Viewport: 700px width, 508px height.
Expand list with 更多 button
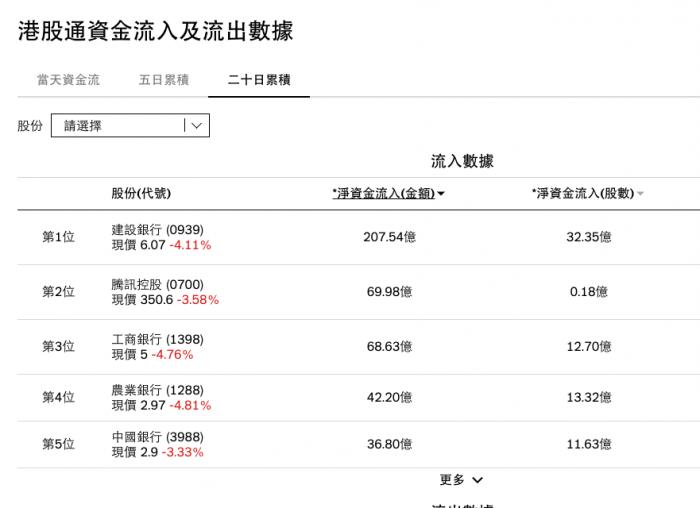point(452,480)
